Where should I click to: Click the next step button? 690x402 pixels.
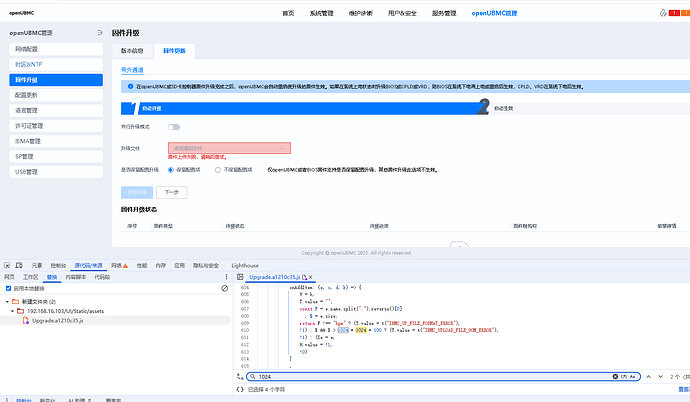tap(172, 192)
